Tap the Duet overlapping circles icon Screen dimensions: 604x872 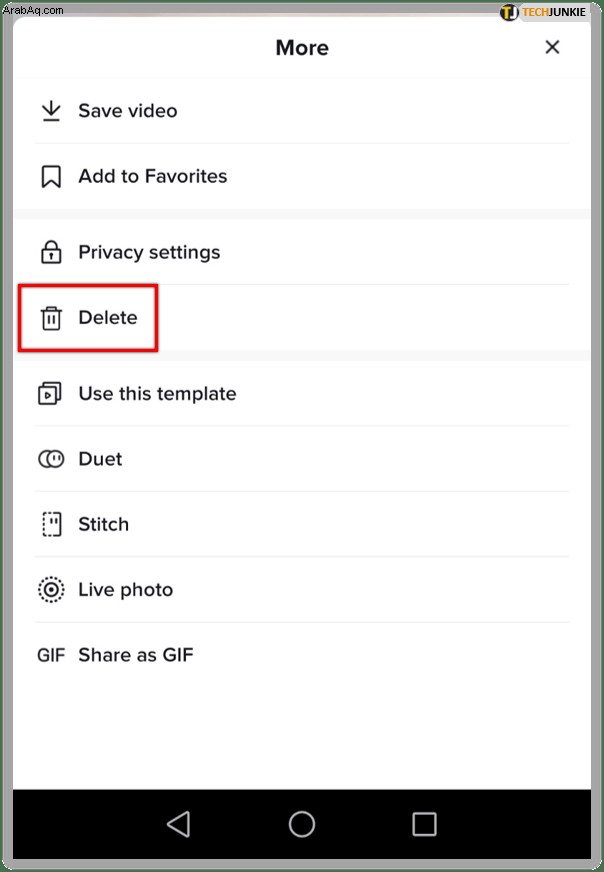(51, 459)
